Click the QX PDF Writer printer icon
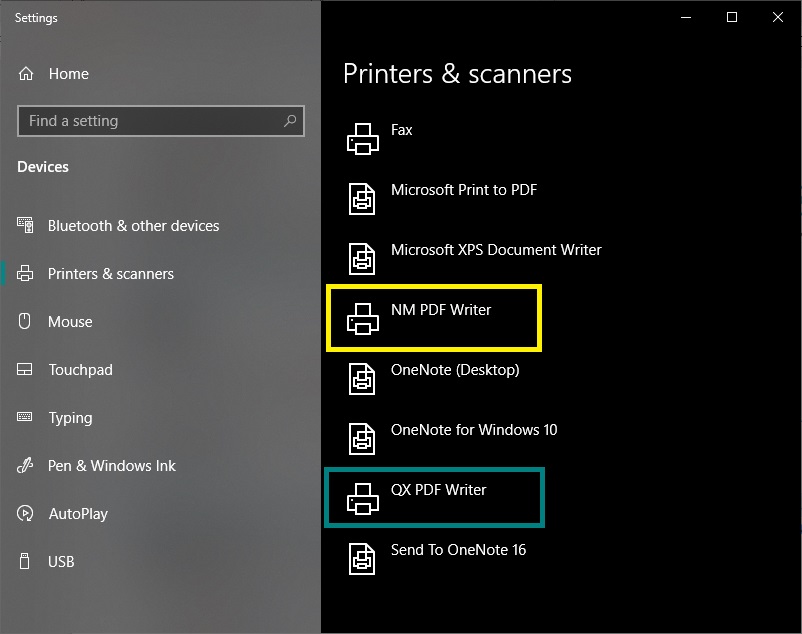 tap(363, 499)
